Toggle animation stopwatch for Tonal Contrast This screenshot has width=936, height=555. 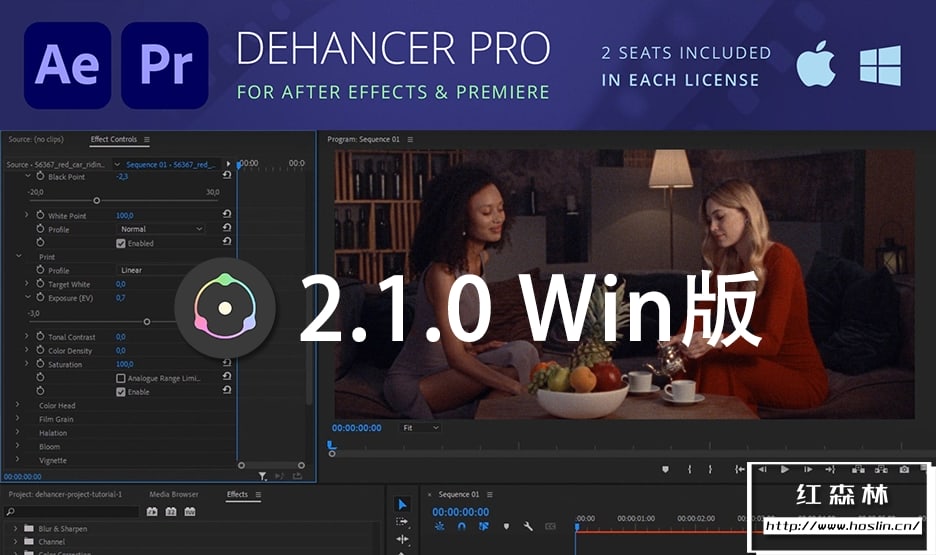click(40, 336)
